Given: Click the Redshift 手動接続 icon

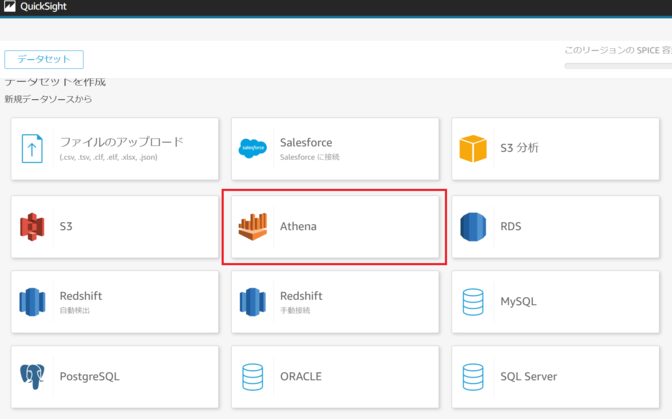Looking at the screenshot, I should (253, 302).
